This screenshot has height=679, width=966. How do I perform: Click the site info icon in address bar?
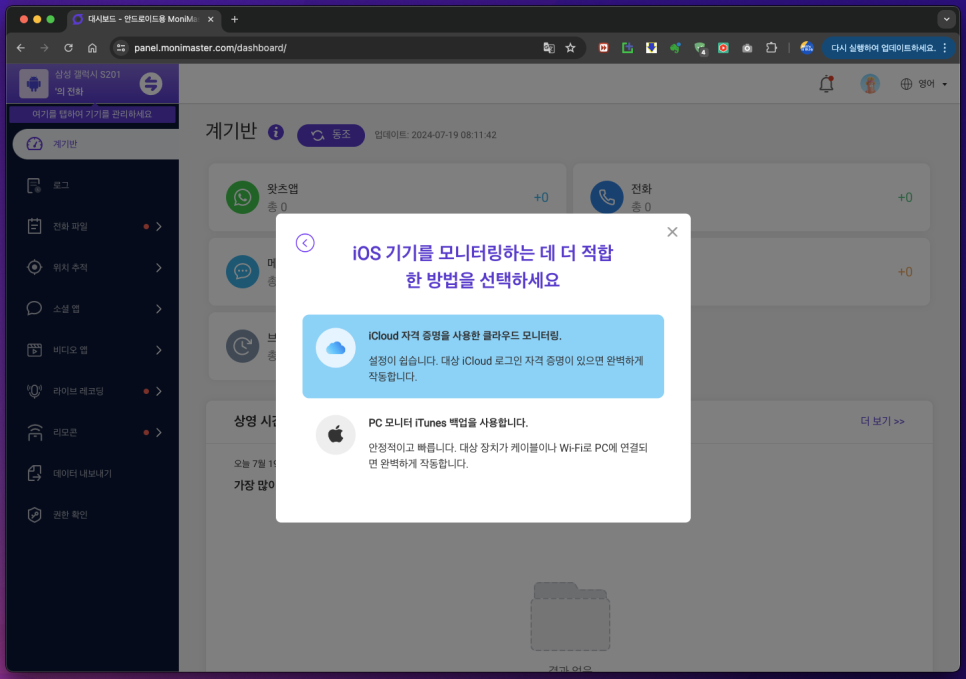pyautogui.click(x=121, y=48)
